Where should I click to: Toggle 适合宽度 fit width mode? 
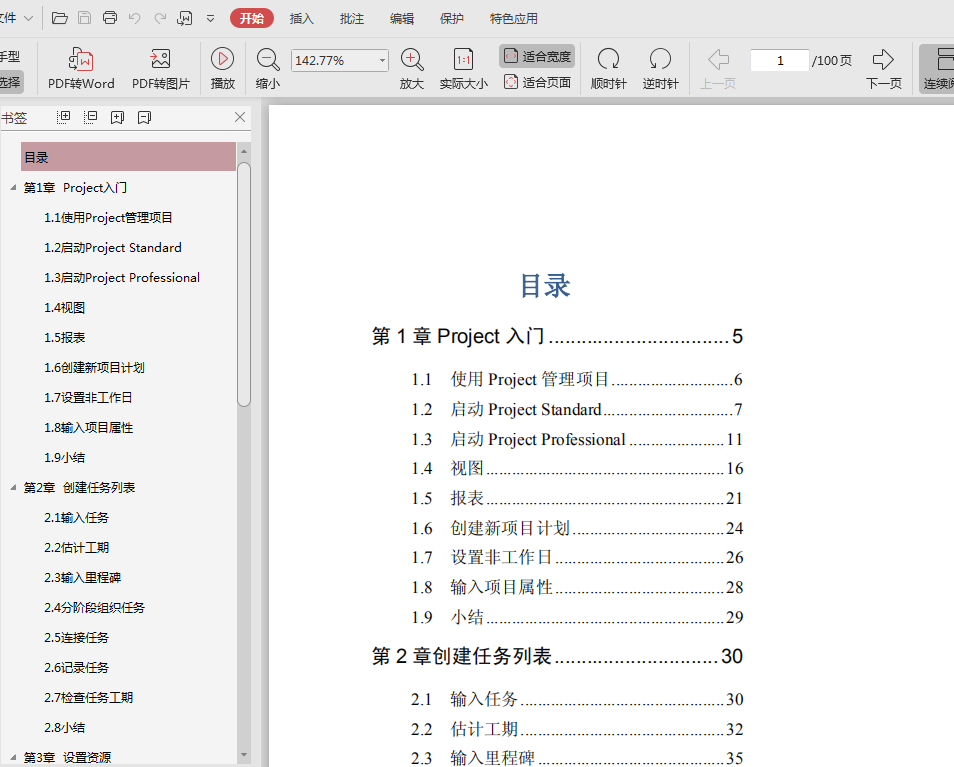coord(537,56)
